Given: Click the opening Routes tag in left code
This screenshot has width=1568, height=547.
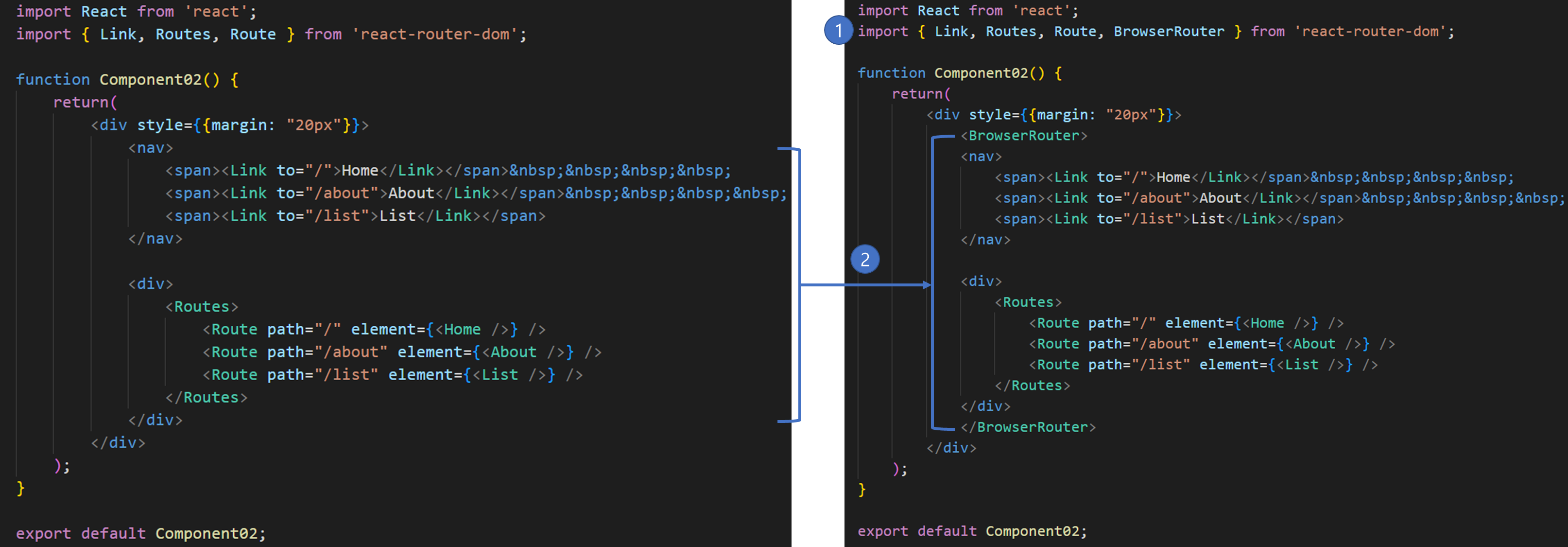Looking at the screenshot, I should (202, 306).
